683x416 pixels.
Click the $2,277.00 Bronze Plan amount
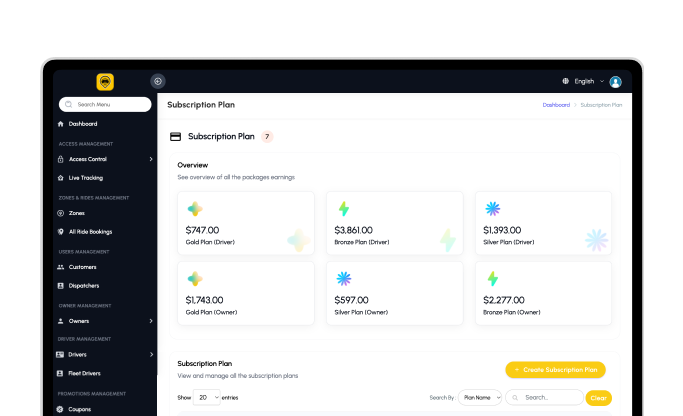(504, 300)
